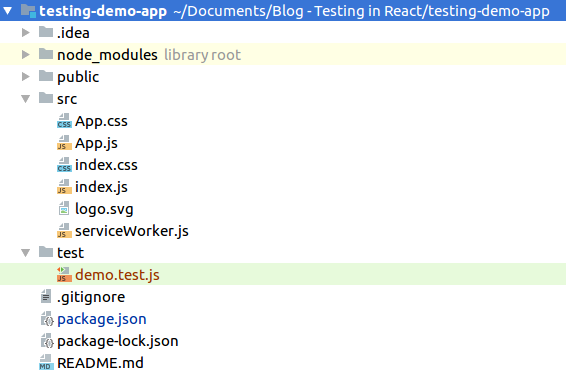Click the CSS file icon of App.css

coord(64,121)
